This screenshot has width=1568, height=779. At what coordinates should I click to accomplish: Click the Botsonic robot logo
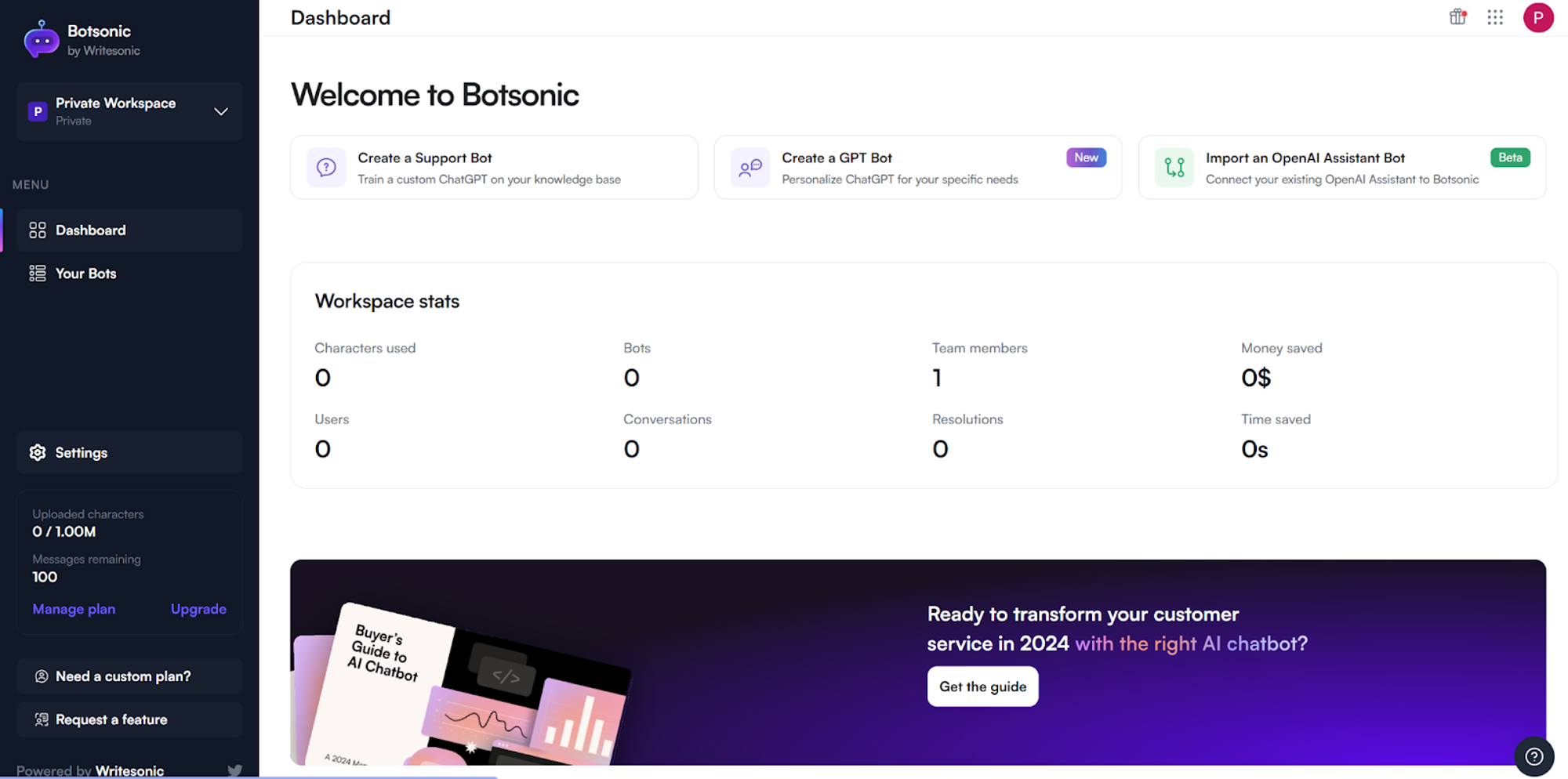coord(41,39)
